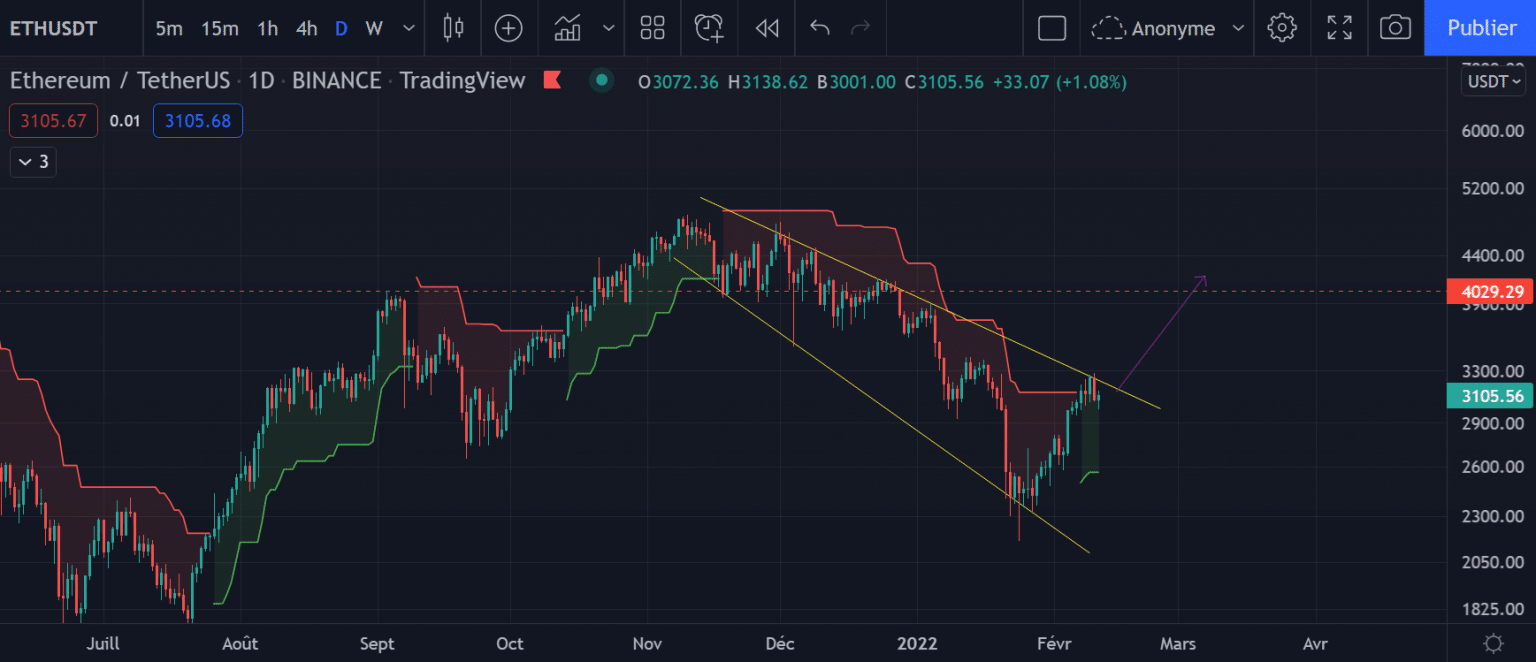Open the USDT currency dropdown
The width and height of the screenshot is (1536, 662).
1493,82
